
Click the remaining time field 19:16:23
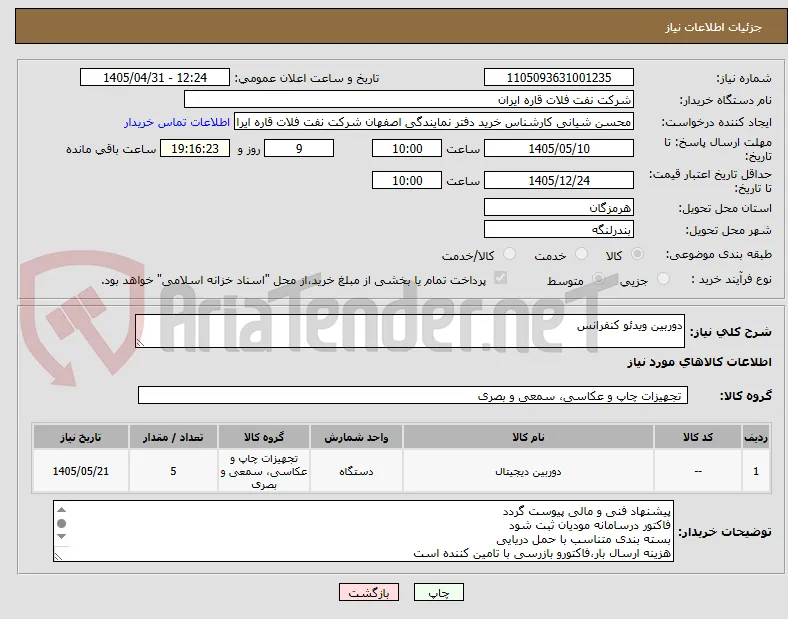[195, 149]
